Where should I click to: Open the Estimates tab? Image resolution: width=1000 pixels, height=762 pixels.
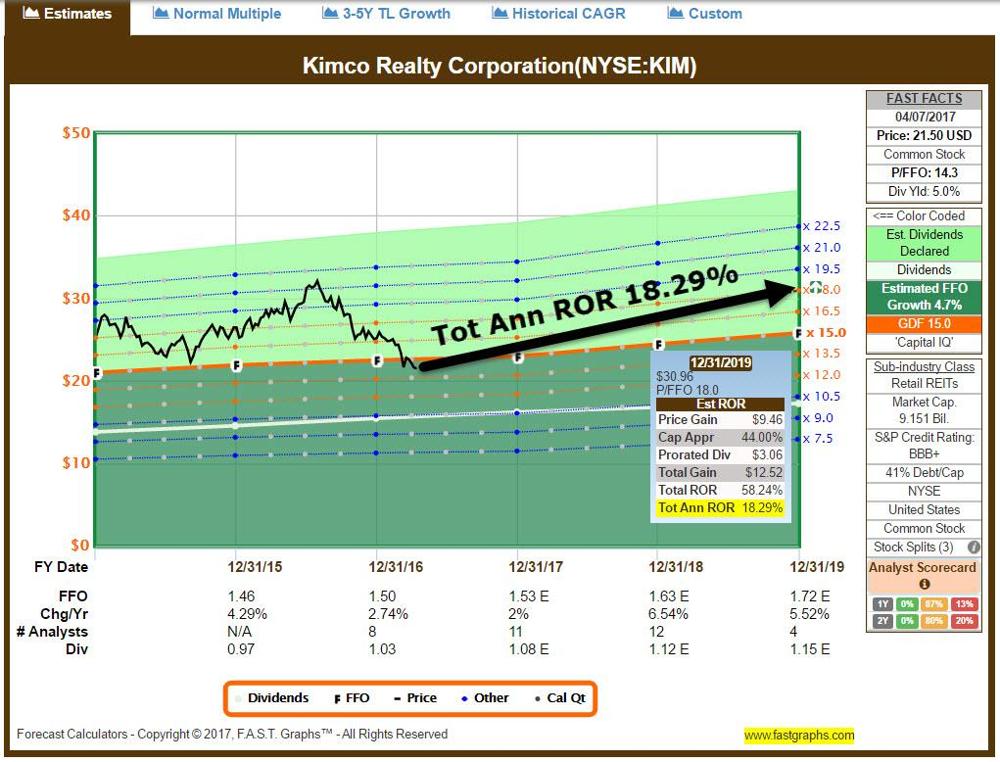click(x=67, y=14)
